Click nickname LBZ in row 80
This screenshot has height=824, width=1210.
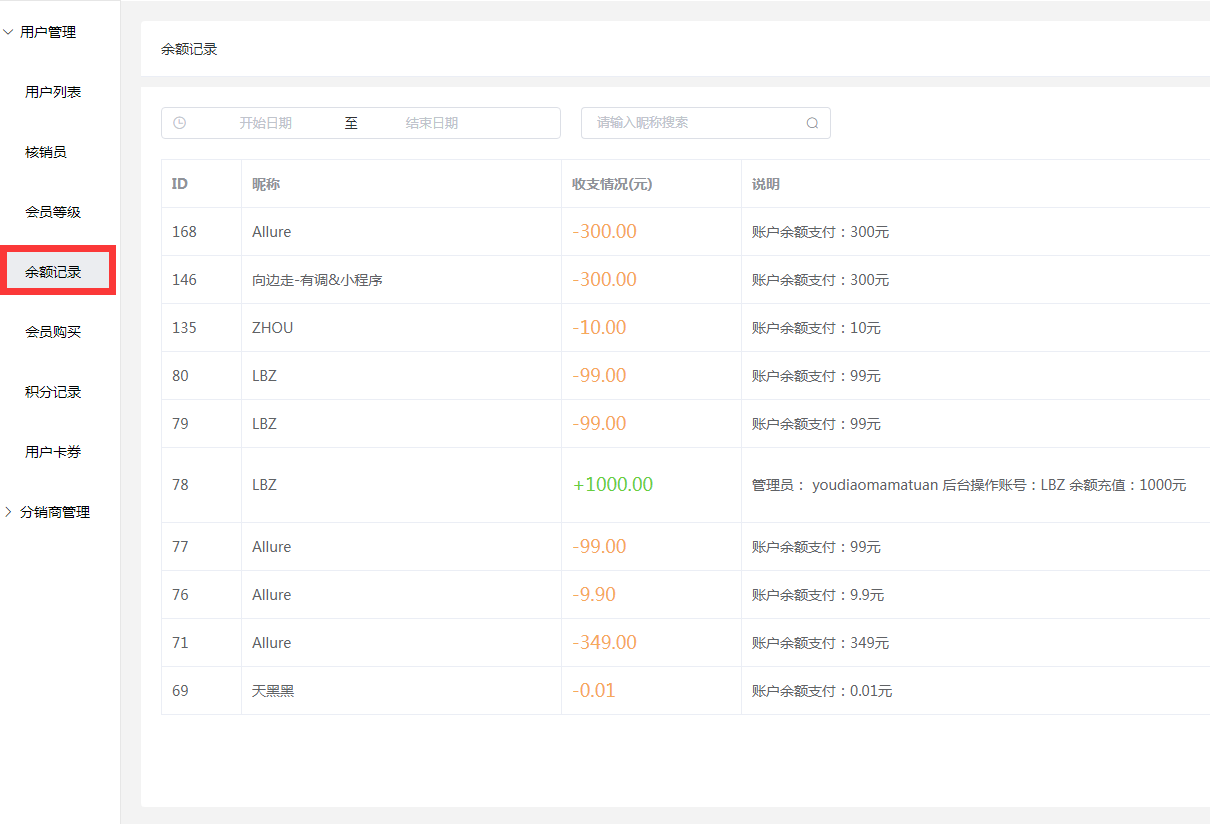coord(264,376)
